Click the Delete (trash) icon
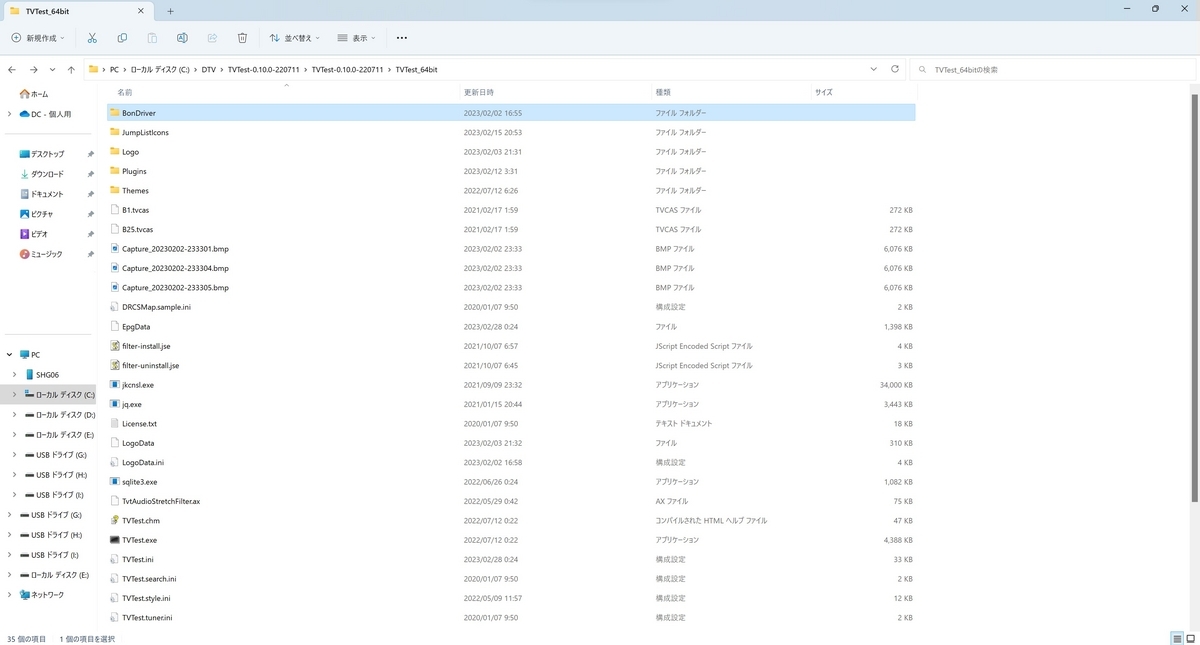Screen dimensions: 1200x645 pyautogui.click(x=242, y=38)
